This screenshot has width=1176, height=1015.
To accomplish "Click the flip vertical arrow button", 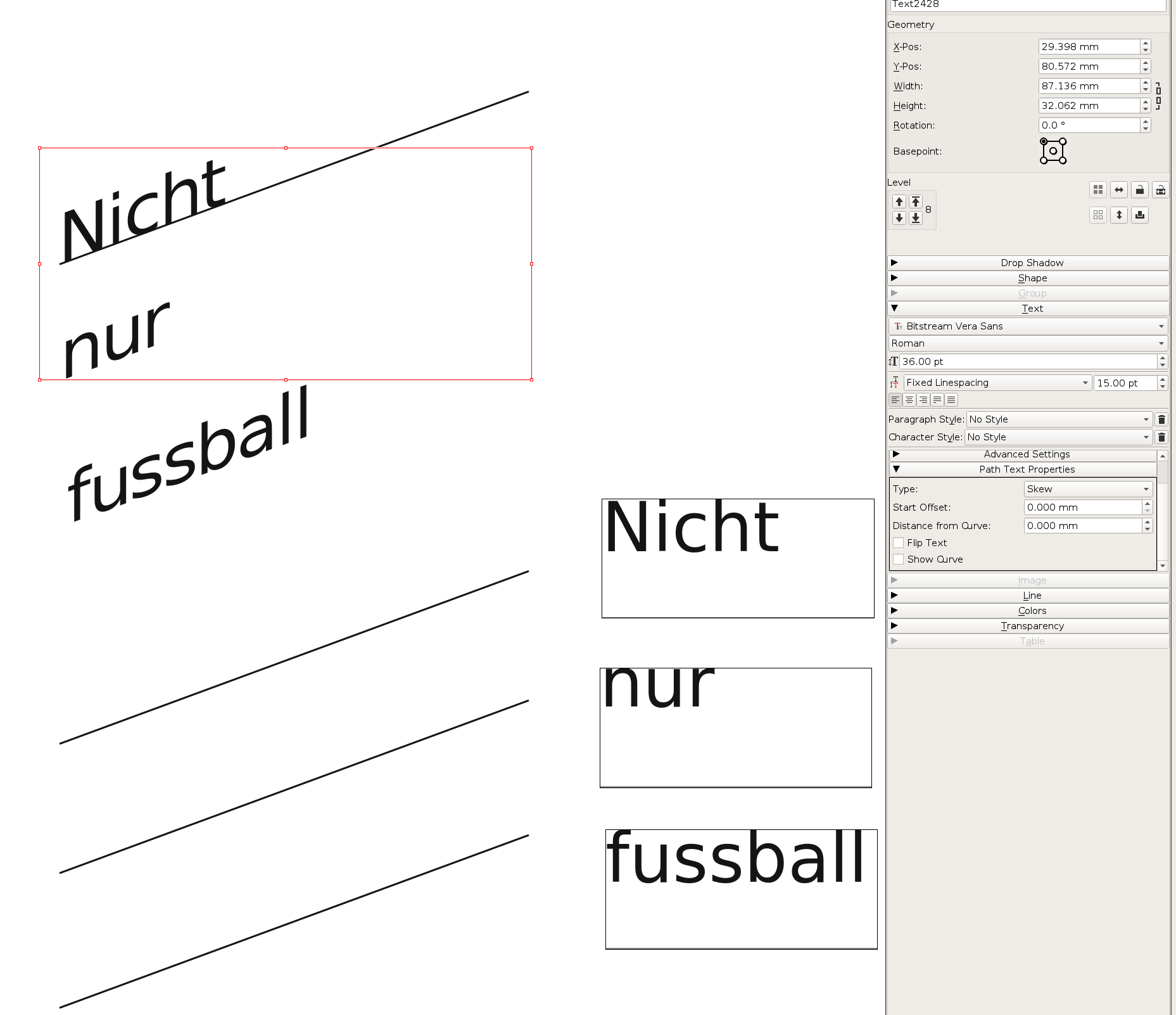I will click(x=1119, y=215).
